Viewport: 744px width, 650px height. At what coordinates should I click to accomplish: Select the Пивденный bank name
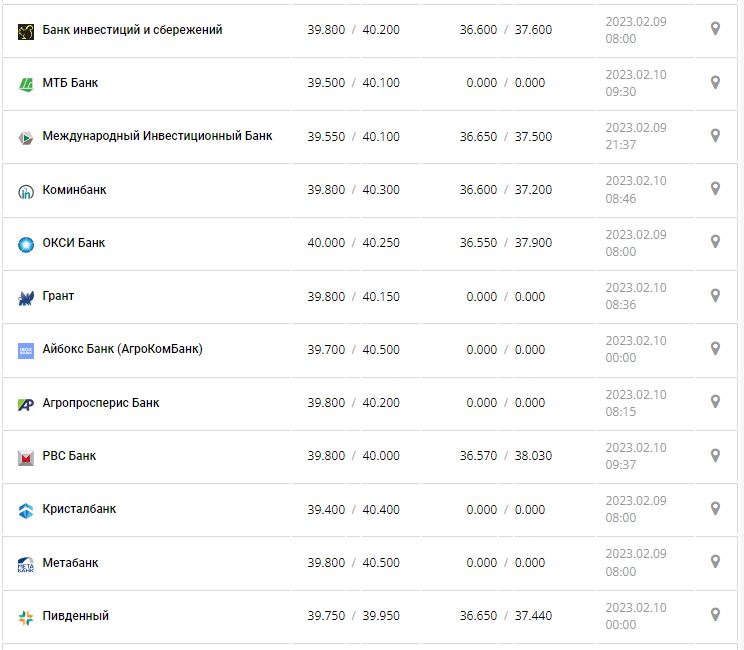[x=75, y=616]
